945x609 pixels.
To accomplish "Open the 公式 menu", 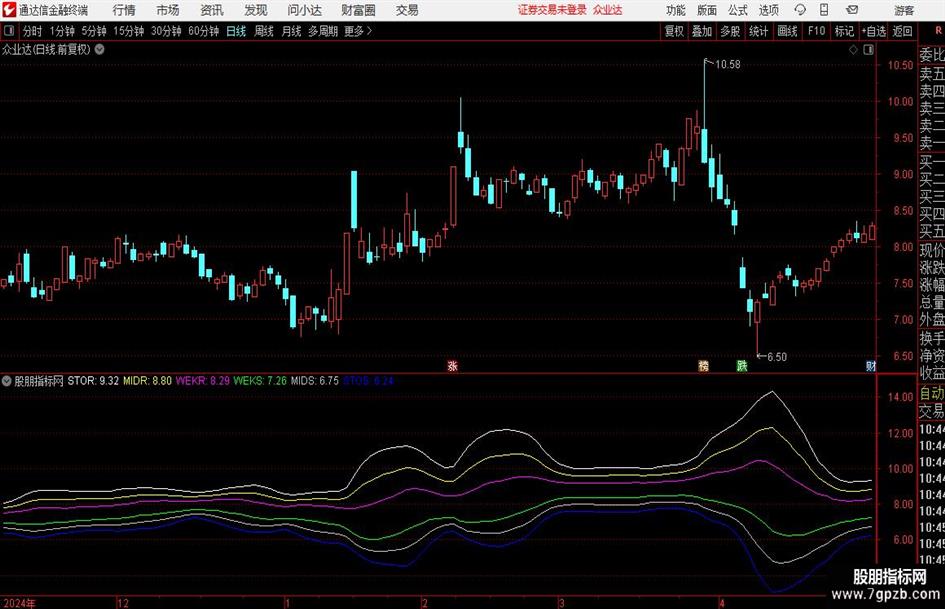I will click(x=738, y=10).
